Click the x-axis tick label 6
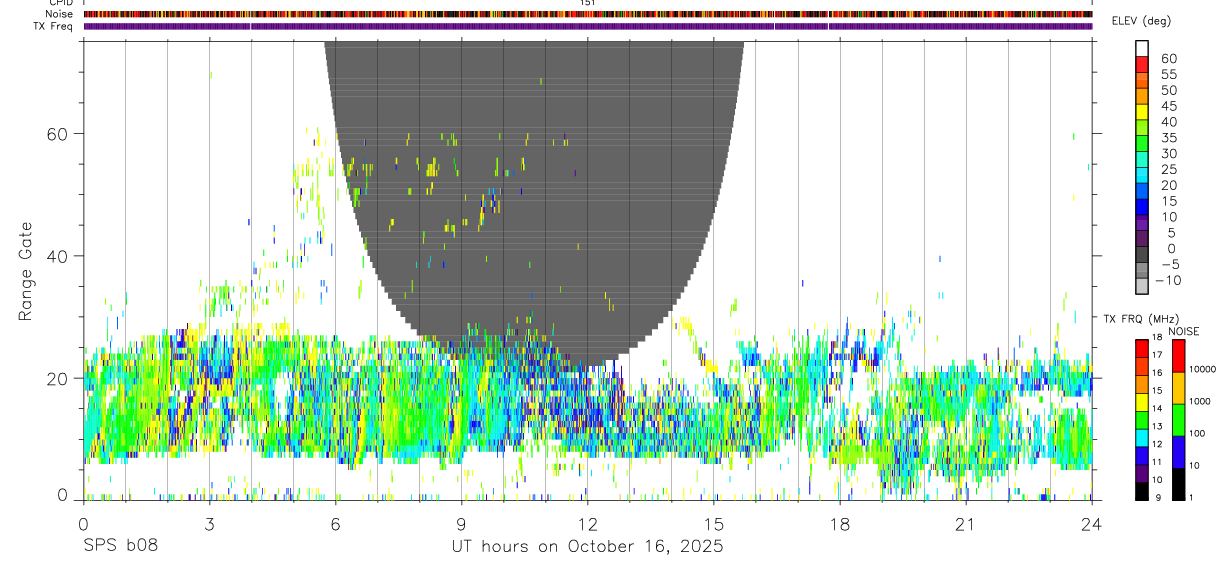The image size is (1228, 567). (335, 524)
